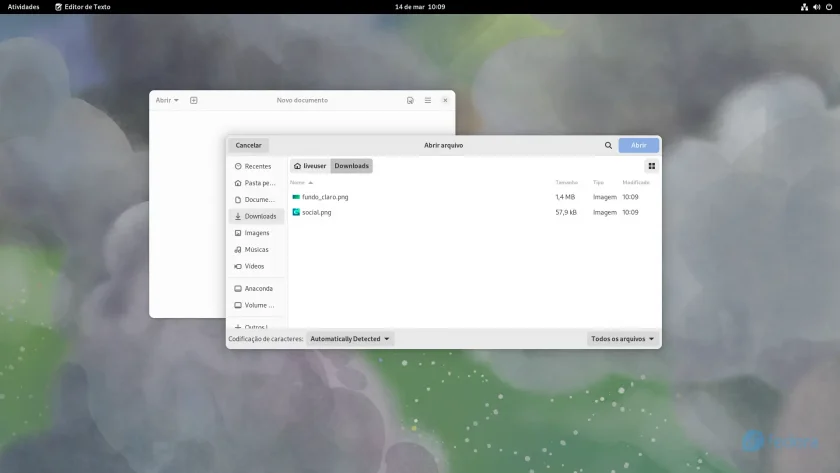The width and height of the screenshot is (840, 473).
Task: Open Atividades overview
Action: click(x=24, y=7)
